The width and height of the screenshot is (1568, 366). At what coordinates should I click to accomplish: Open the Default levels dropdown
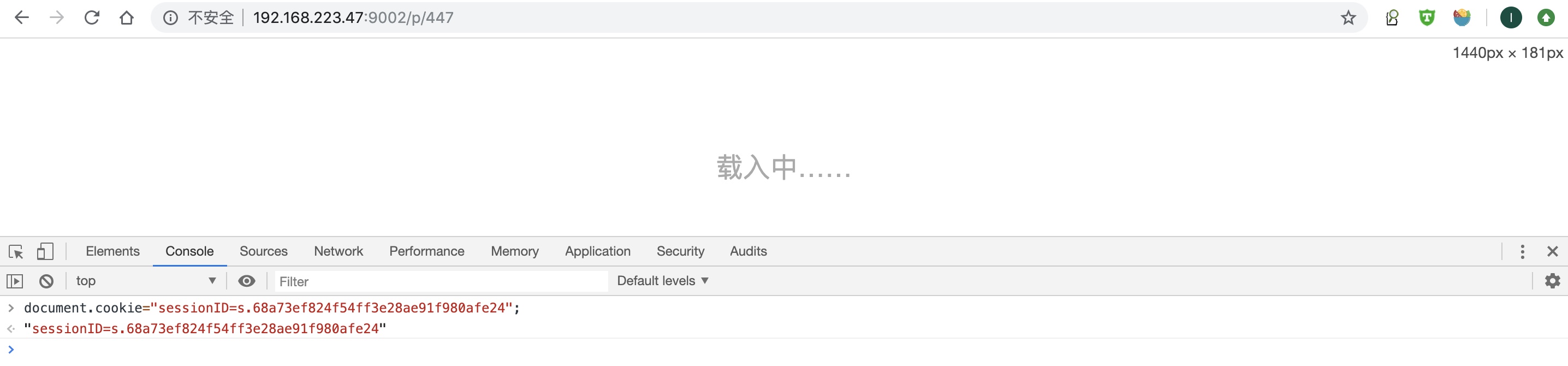(661, 281)
